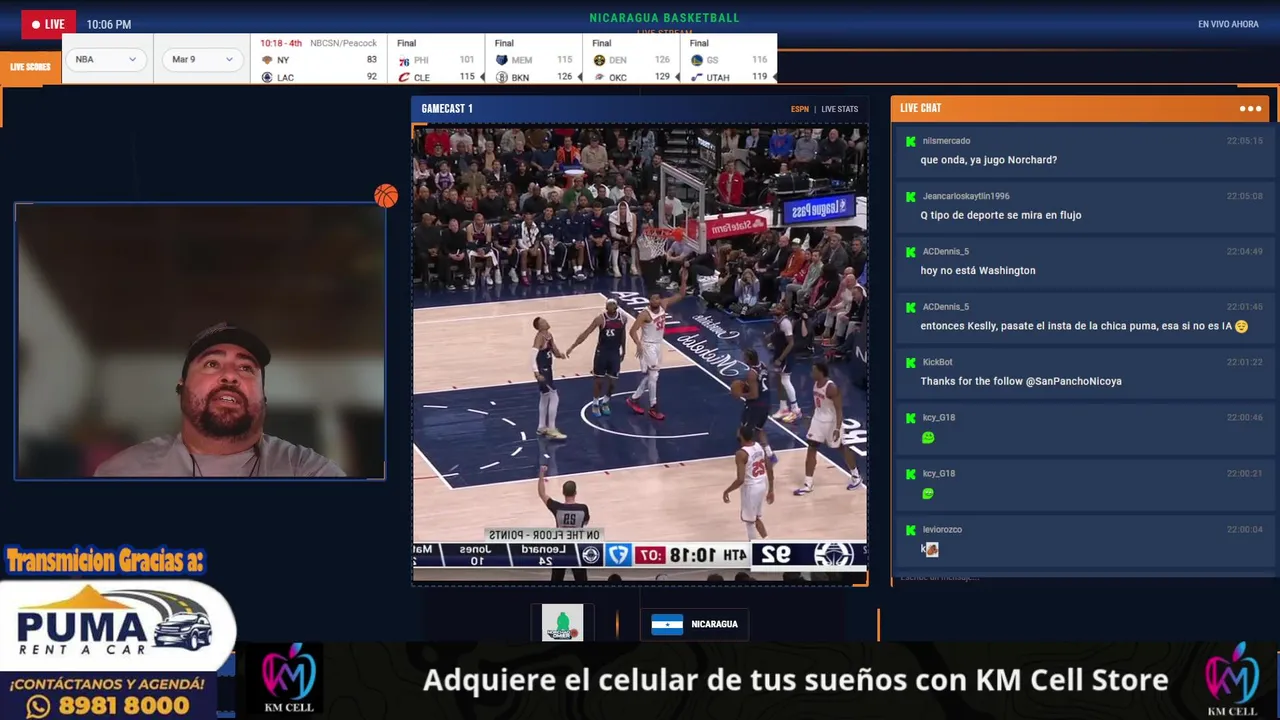The width and height of the screenshot is (1280, 720).
Task: Click the LA Clippers logo
Action: pyautogui.click(x=267, y=77)
